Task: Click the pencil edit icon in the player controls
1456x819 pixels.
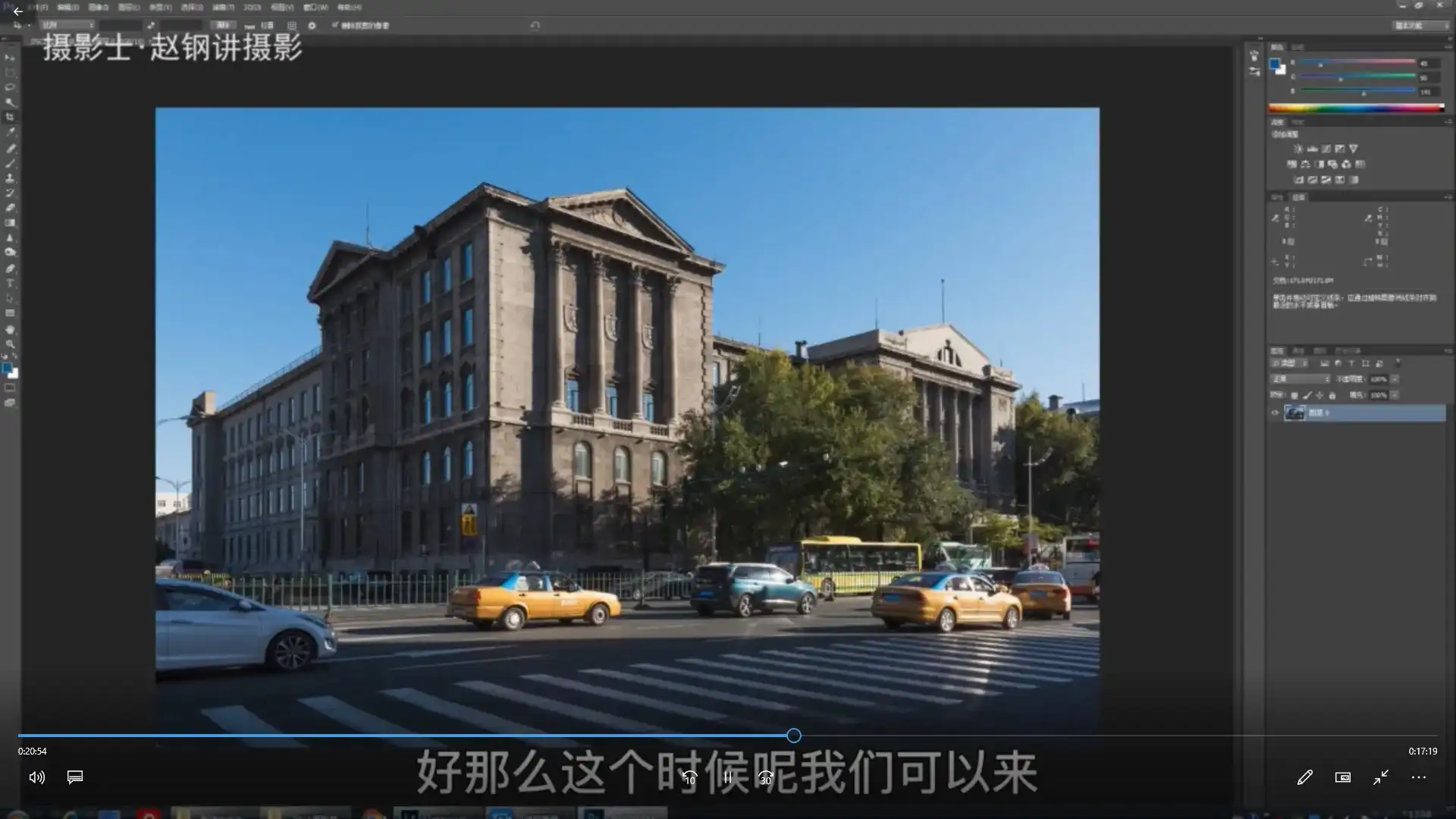Action: click(1305, 777)
